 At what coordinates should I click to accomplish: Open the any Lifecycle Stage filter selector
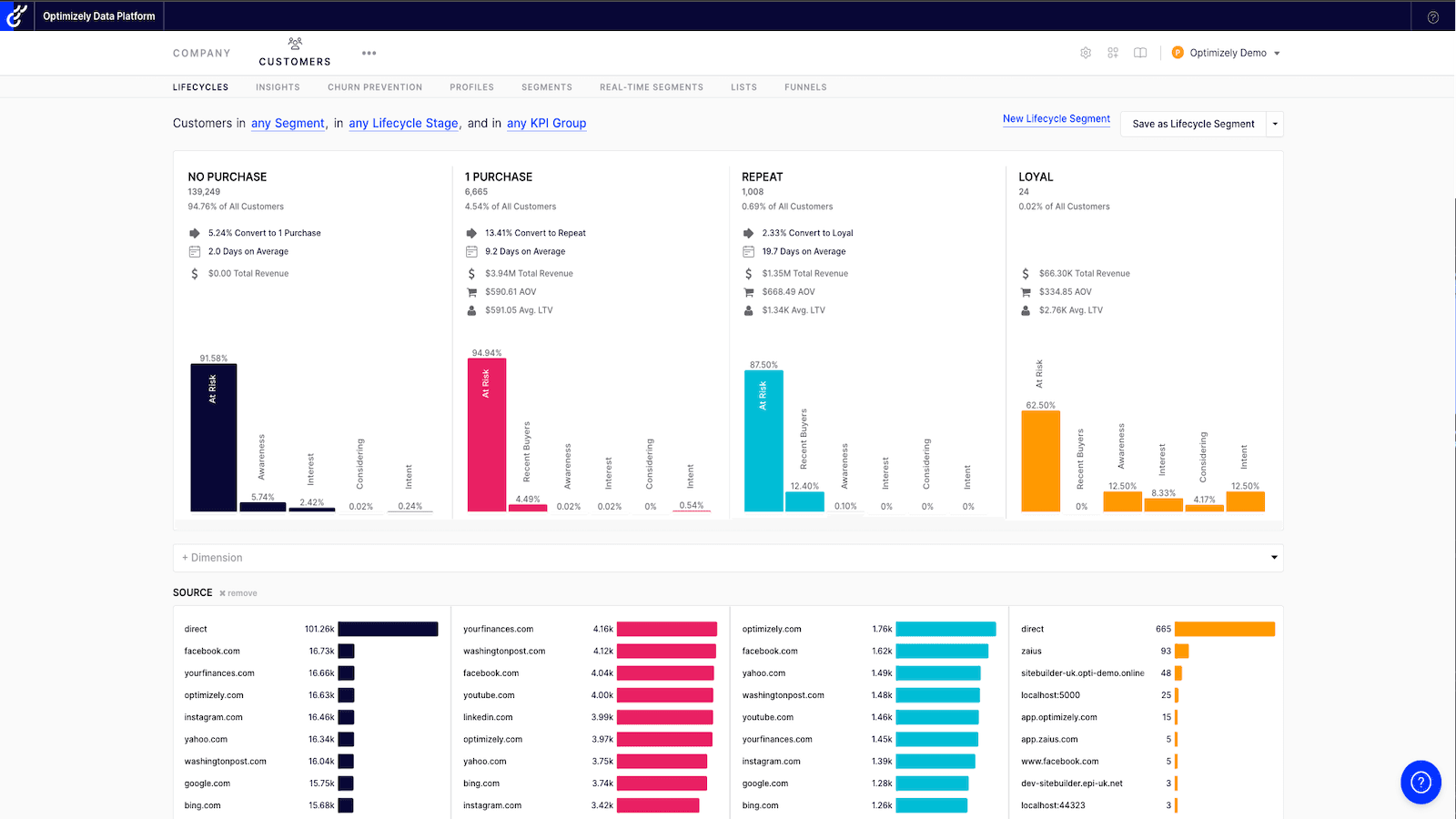click(402, 123)
